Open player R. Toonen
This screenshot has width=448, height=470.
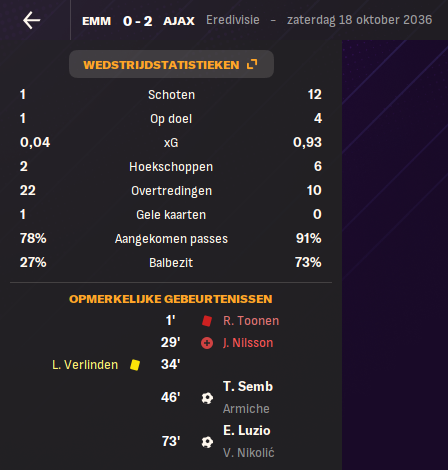click(251, 321)
